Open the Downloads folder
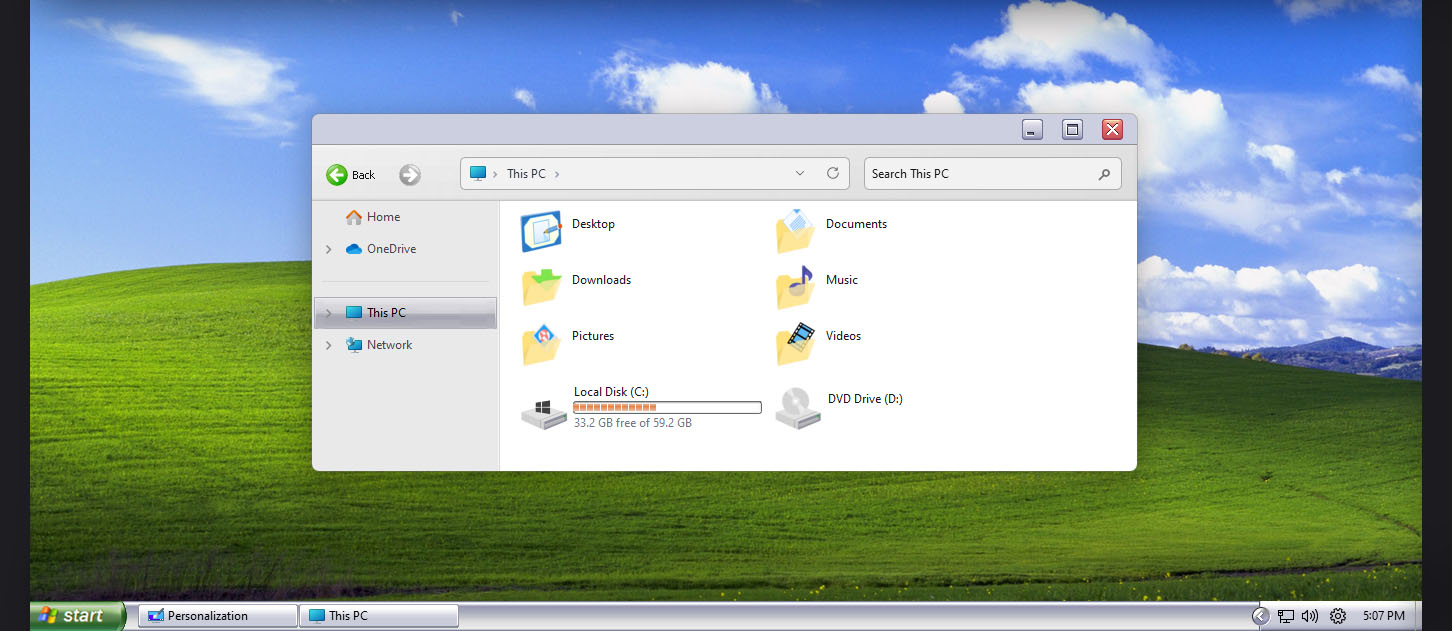Screen dimensions: 1452x631 pyautogui.click(x=540, y=287)
